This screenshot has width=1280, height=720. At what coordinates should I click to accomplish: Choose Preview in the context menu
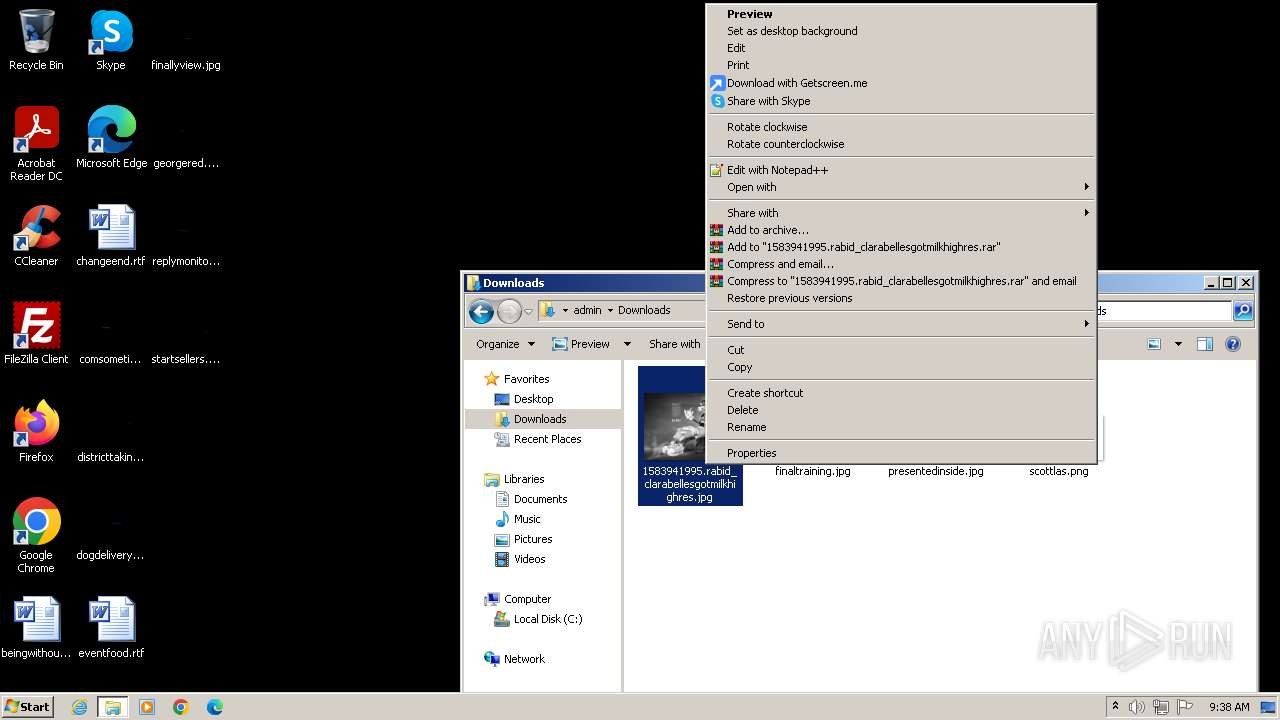[x=901, y=14]
